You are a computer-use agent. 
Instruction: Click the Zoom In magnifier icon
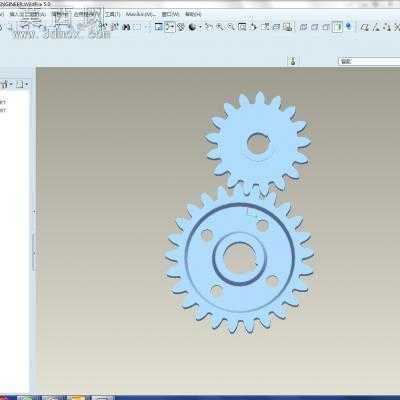(220, 27)
